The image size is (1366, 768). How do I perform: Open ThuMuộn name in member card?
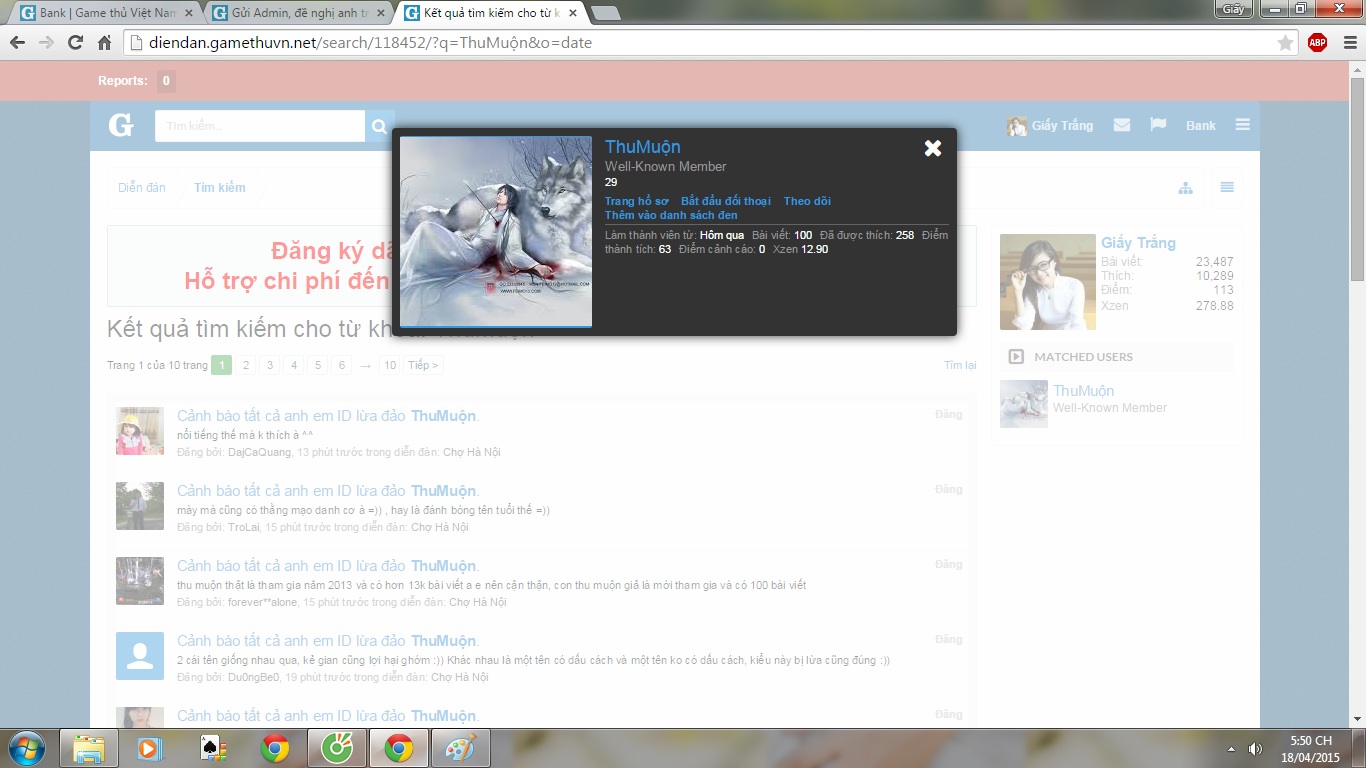pos(642,147)
